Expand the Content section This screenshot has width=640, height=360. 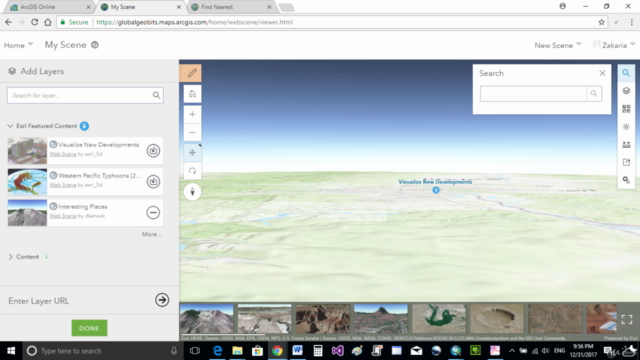pyautogui.click(x=11, y=257)
